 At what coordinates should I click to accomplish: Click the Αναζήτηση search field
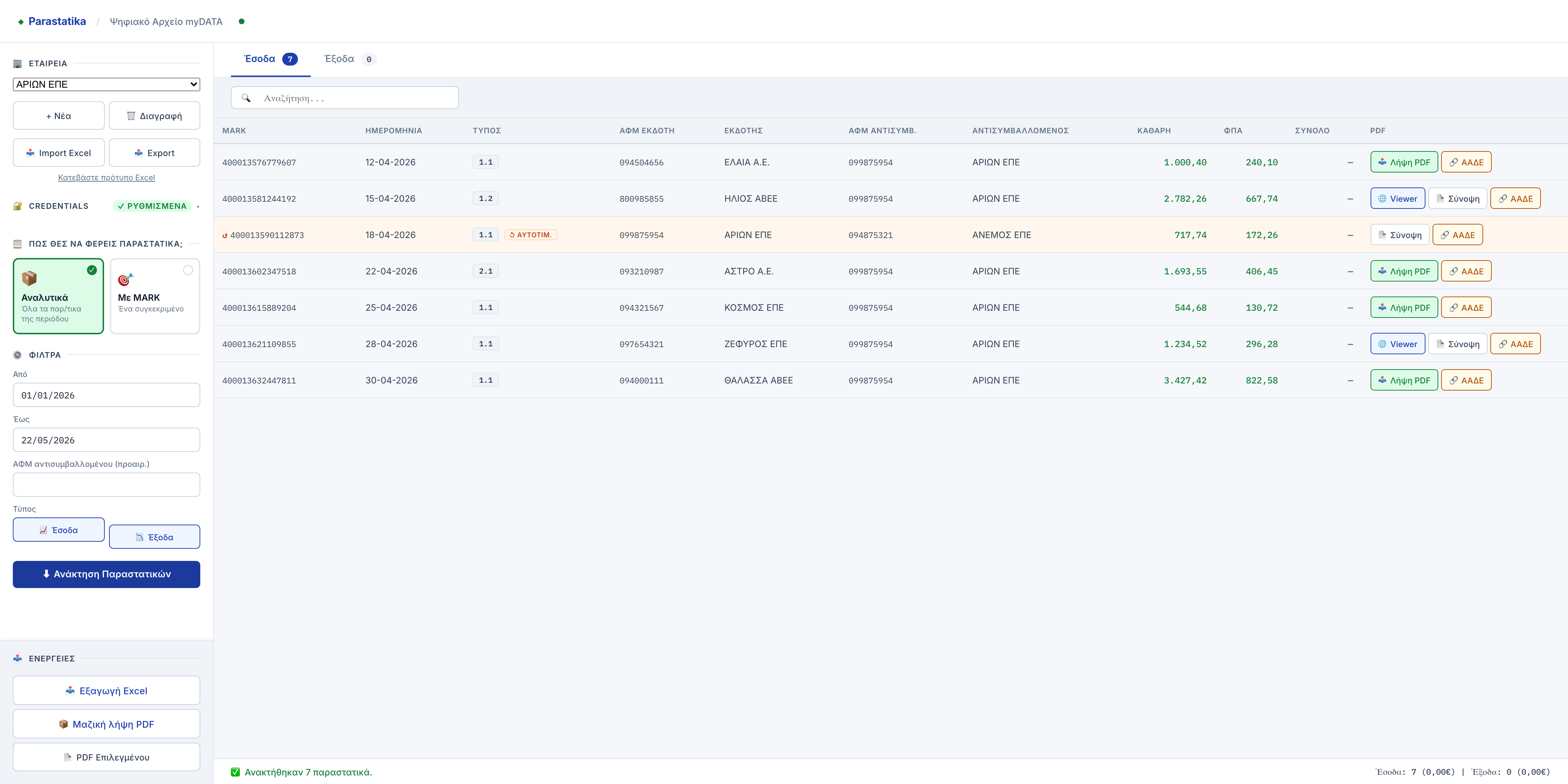pyautogui.click(x=345, y=98)
